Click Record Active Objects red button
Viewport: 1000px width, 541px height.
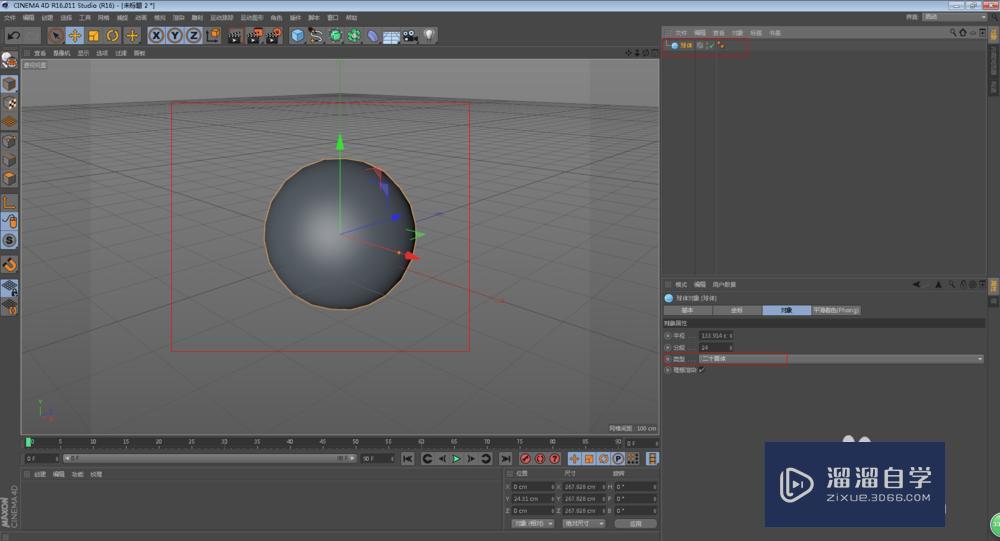(x=525, y=459)
